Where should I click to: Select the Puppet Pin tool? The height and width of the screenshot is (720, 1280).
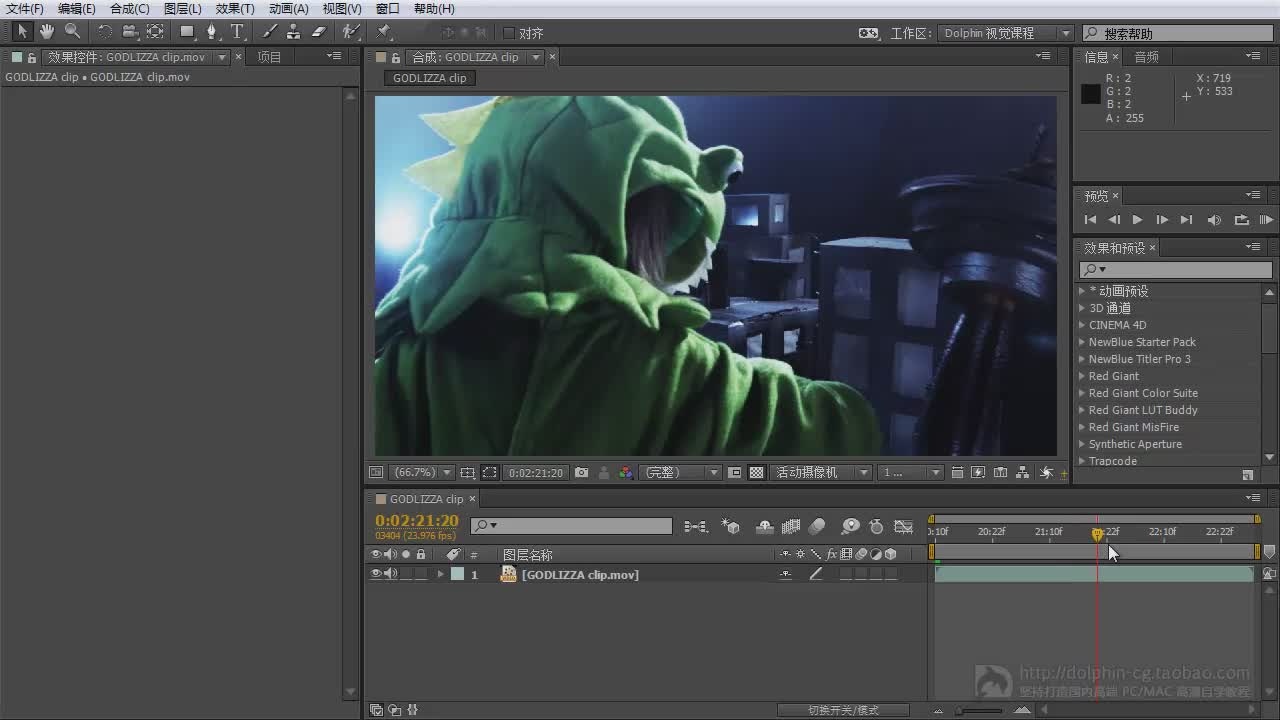(x=384, y=32)
